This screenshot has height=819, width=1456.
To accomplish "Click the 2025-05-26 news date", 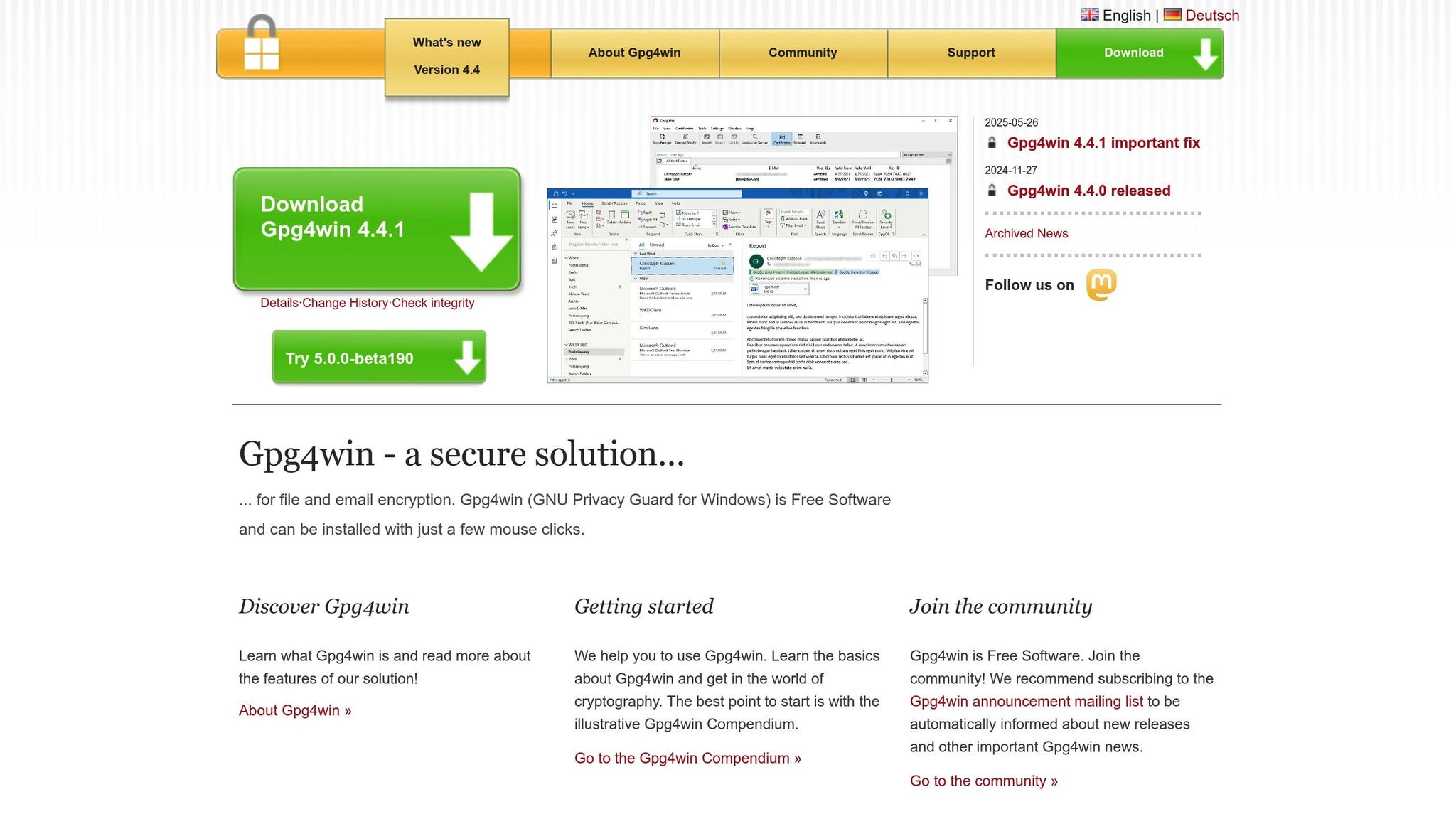I will (1011, 122).
